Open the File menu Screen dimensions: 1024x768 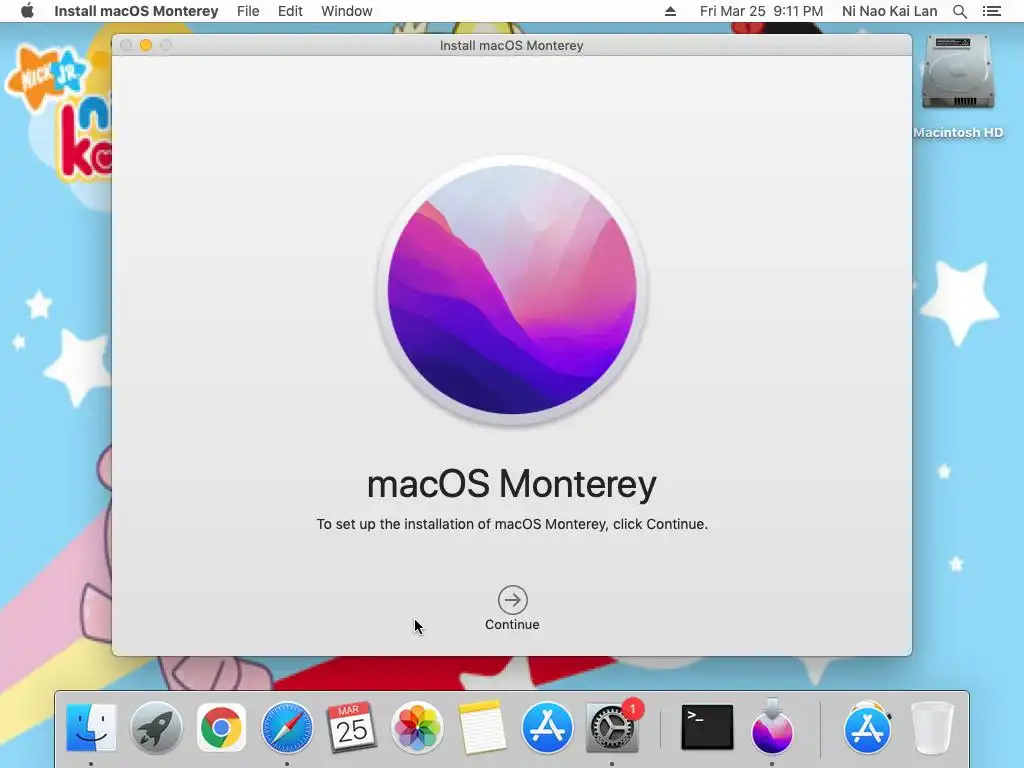(248, 11)
